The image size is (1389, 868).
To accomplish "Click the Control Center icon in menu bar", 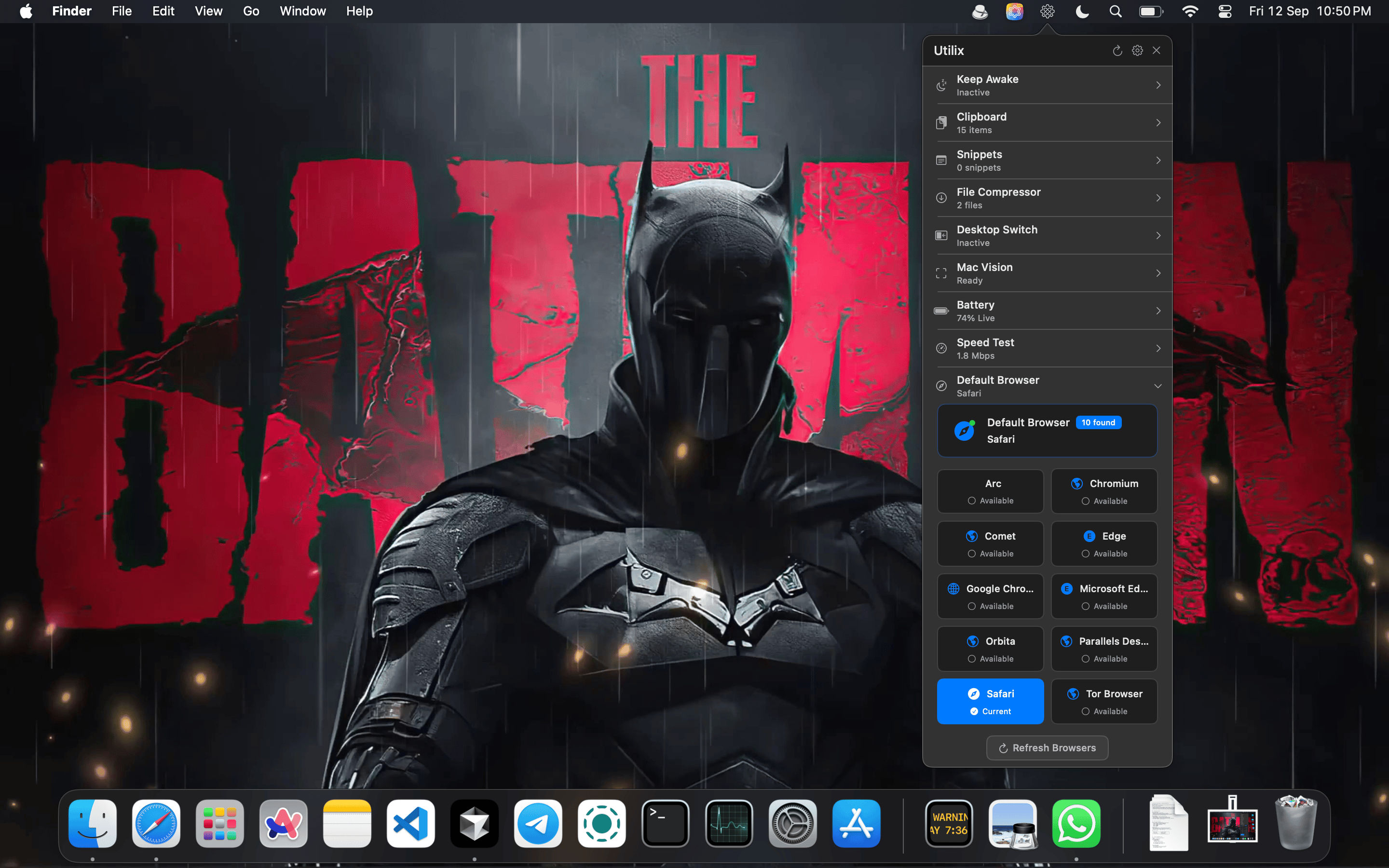I will coord(1224,12).
